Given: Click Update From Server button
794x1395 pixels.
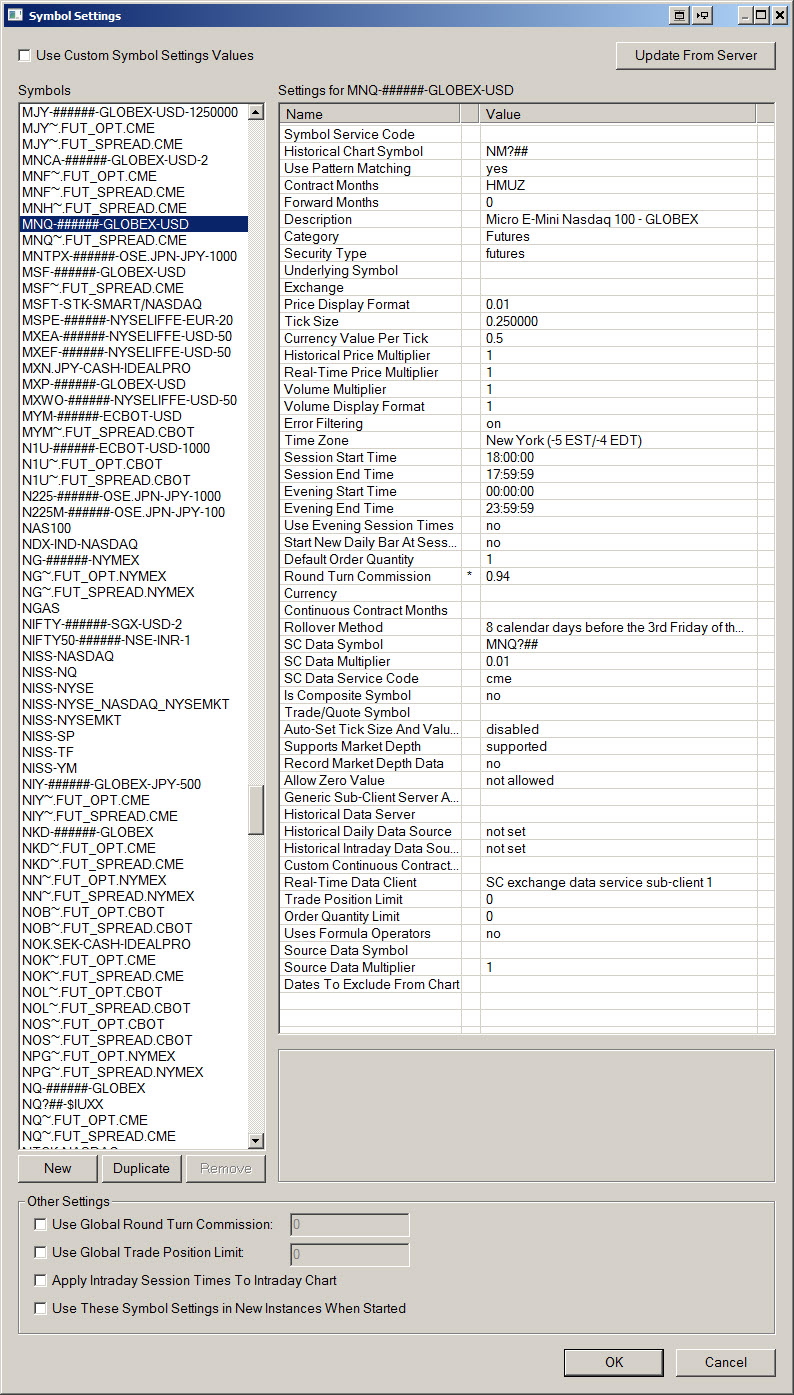Looking at the screenshot, I should 696,55.
